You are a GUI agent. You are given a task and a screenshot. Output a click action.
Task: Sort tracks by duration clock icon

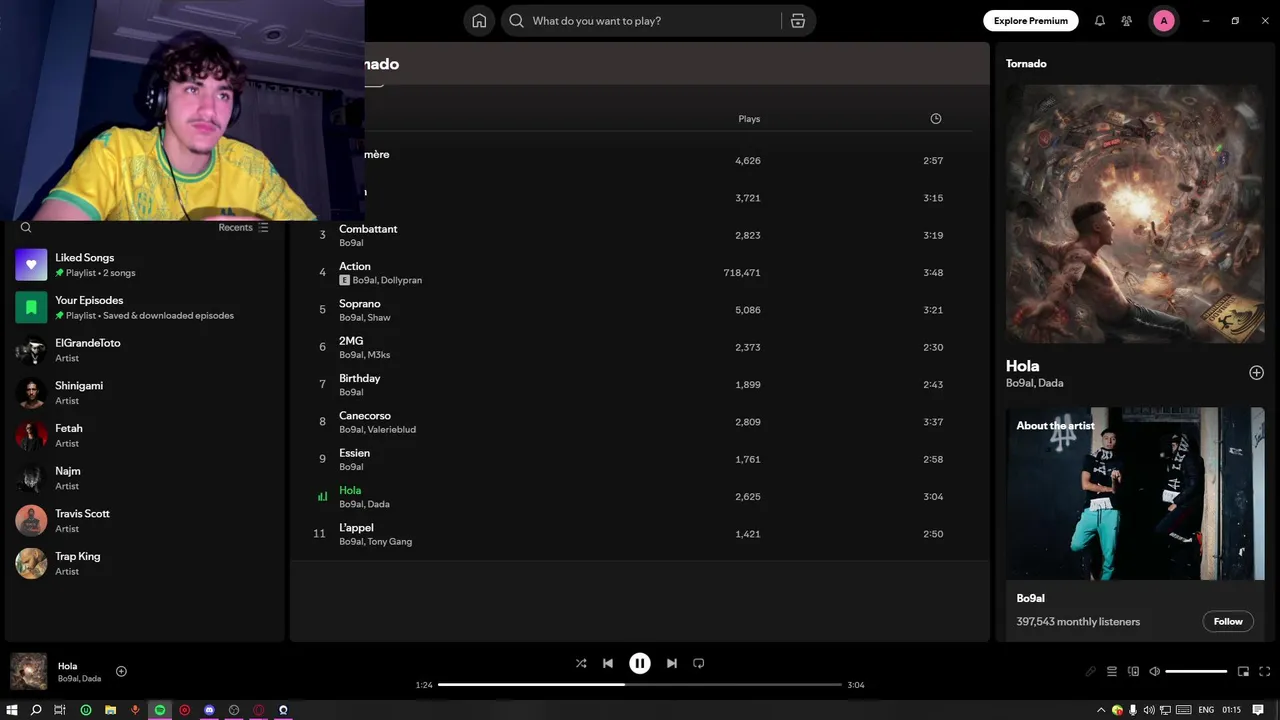[x=936, y=118]
